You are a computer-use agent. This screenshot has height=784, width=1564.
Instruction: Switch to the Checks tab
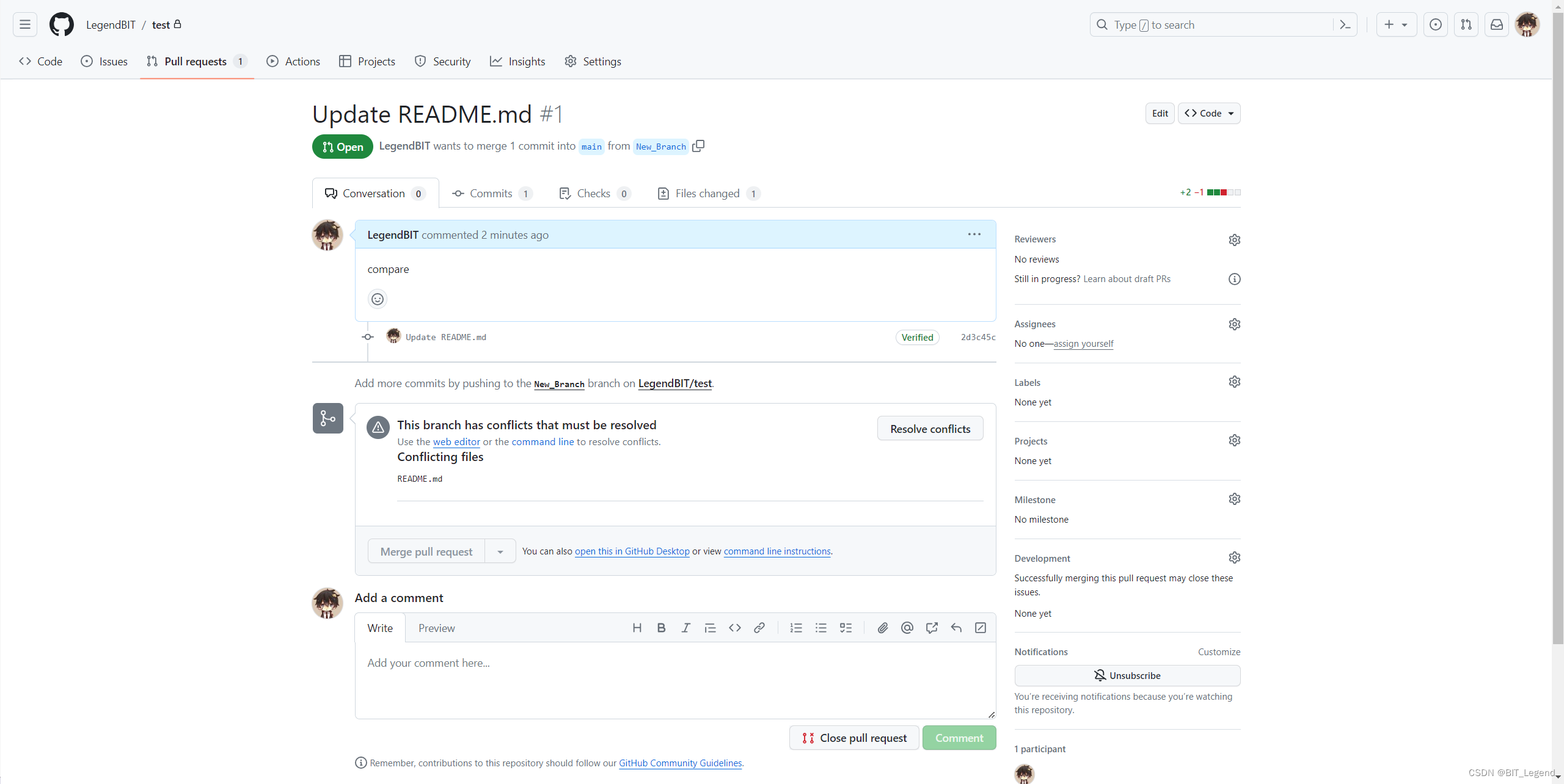click(x=594, y=194)
